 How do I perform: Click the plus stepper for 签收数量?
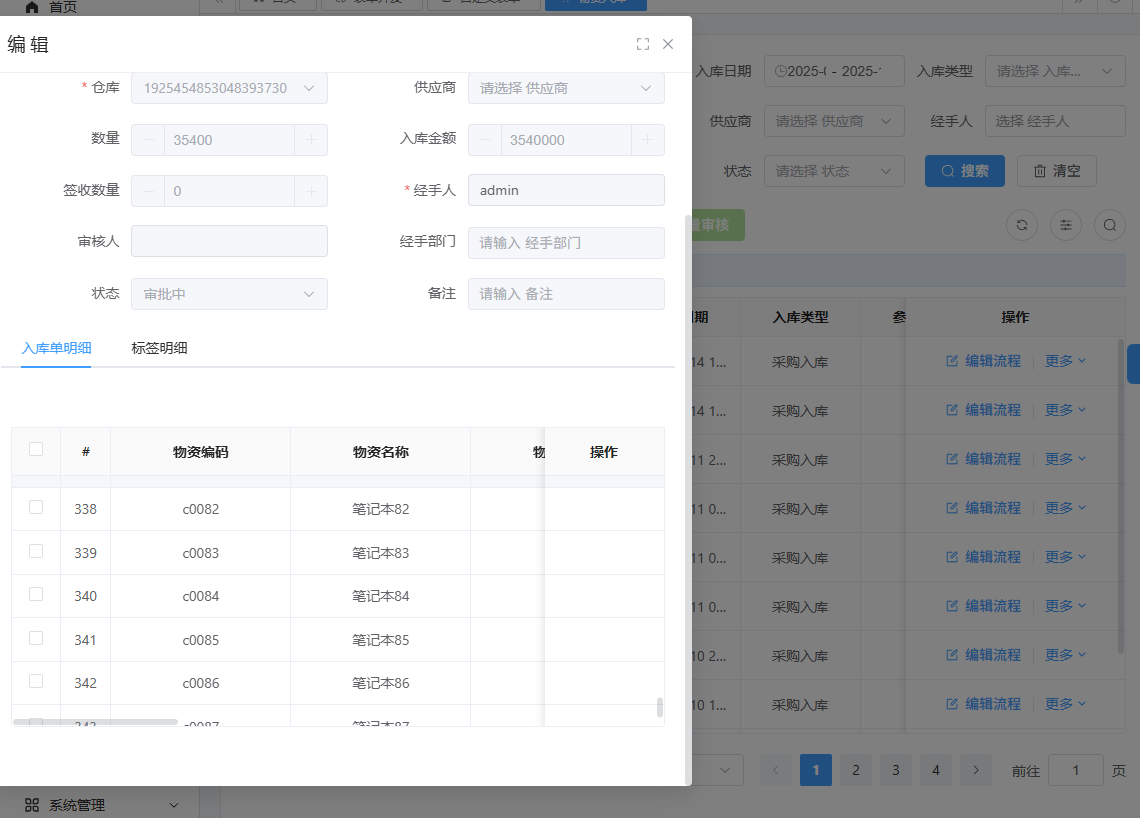311,191
